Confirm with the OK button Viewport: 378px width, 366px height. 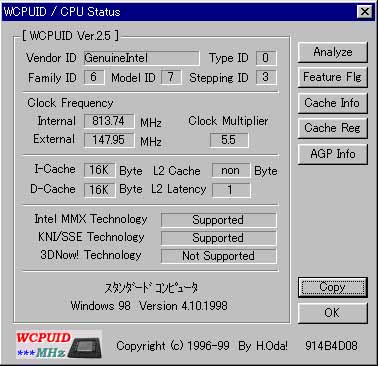[333, 313]
